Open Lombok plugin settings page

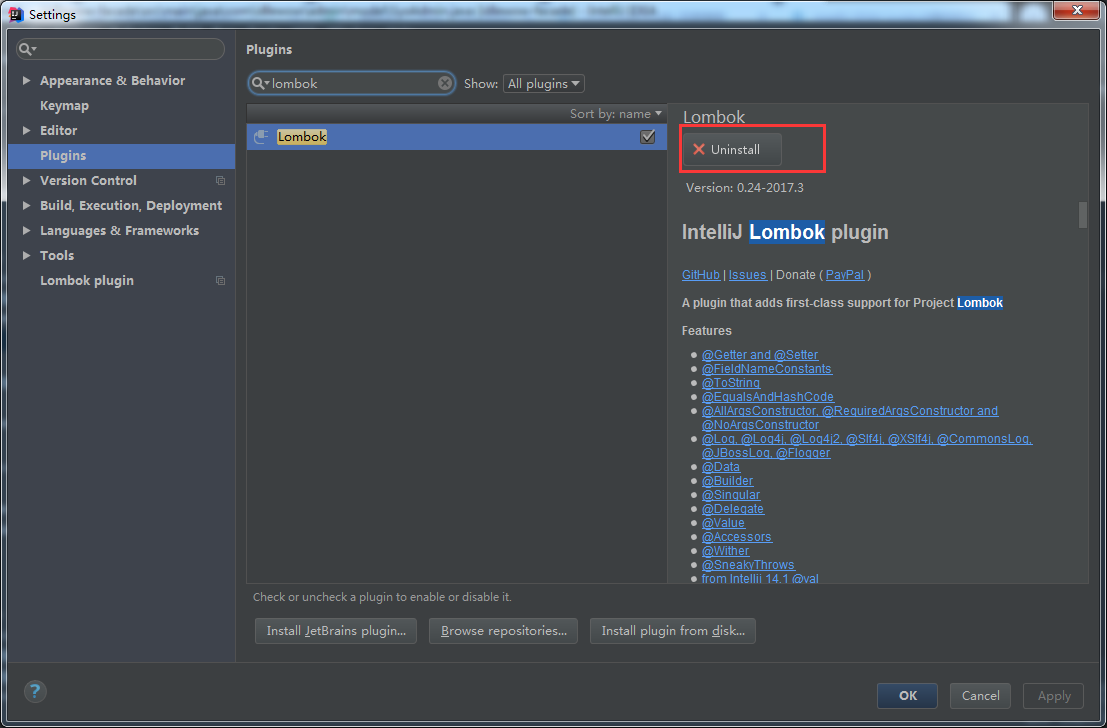coord(87,281)
